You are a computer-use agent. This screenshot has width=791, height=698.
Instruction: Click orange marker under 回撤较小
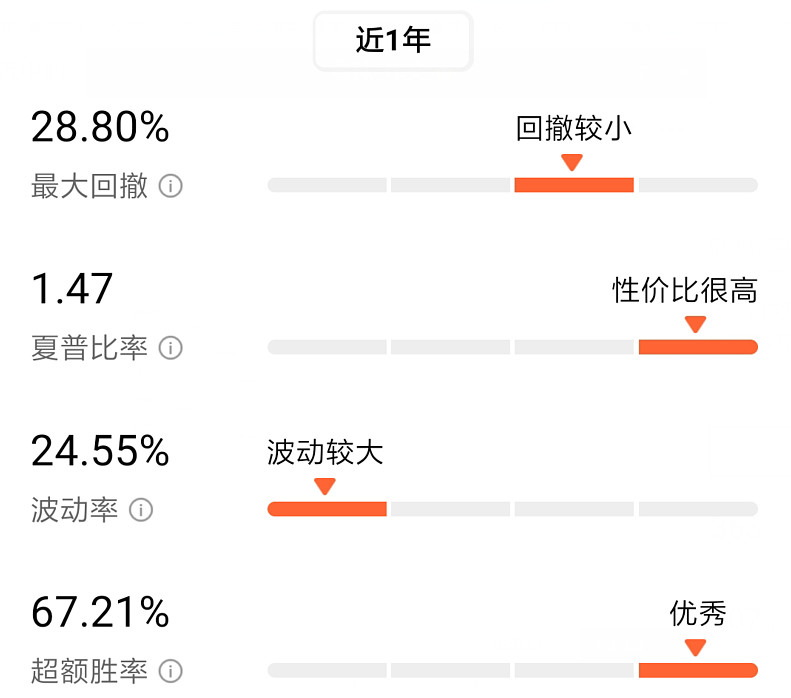572,162
